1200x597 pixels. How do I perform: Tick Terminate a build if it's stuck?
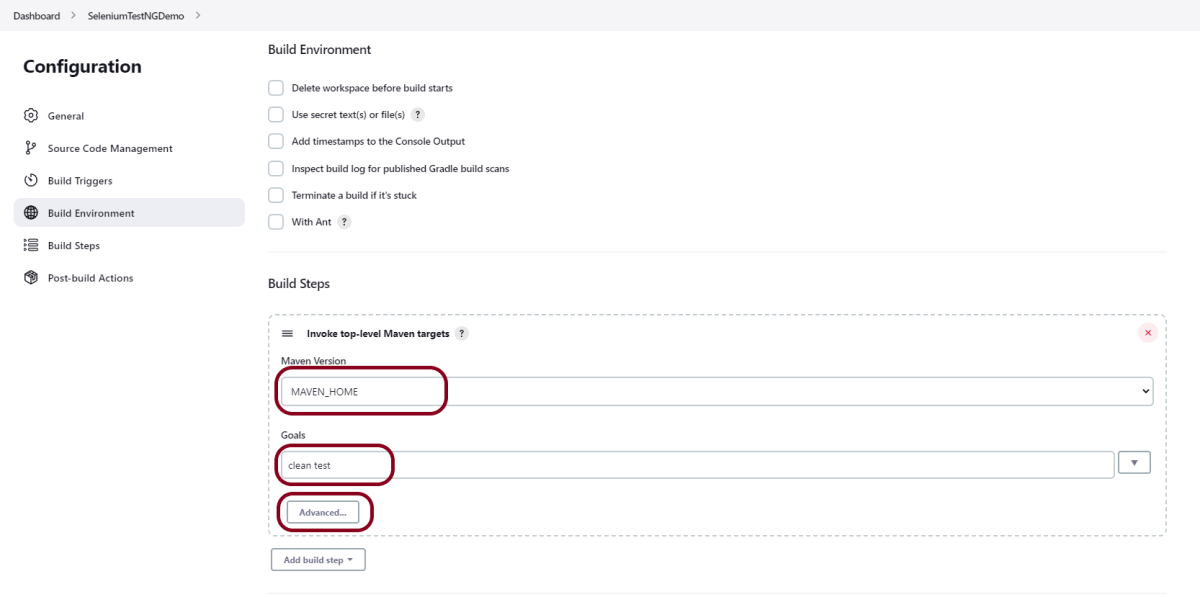tap(276, 195)
